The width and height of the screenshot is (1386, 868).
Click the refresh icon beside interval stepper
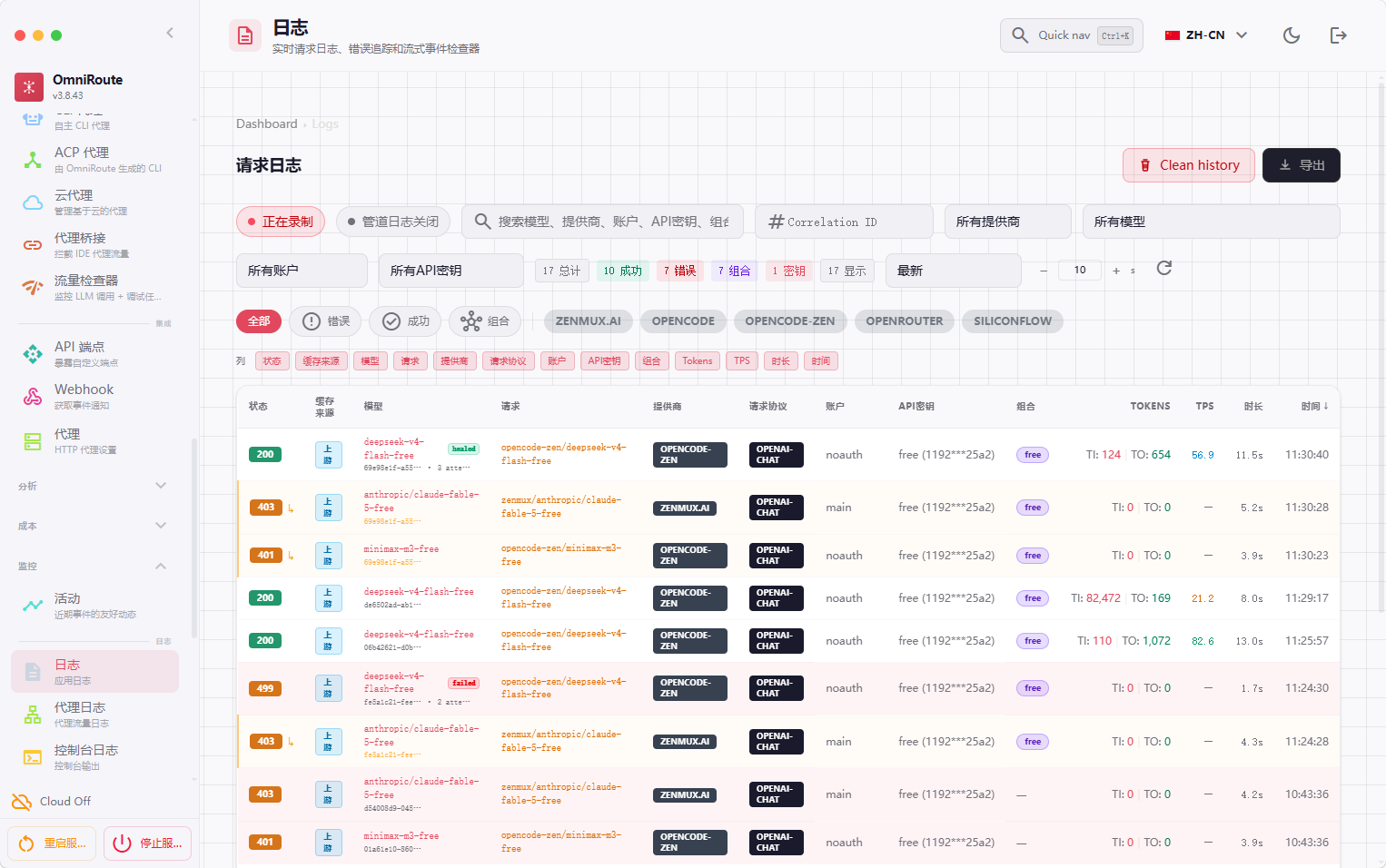click(1164, 269)
